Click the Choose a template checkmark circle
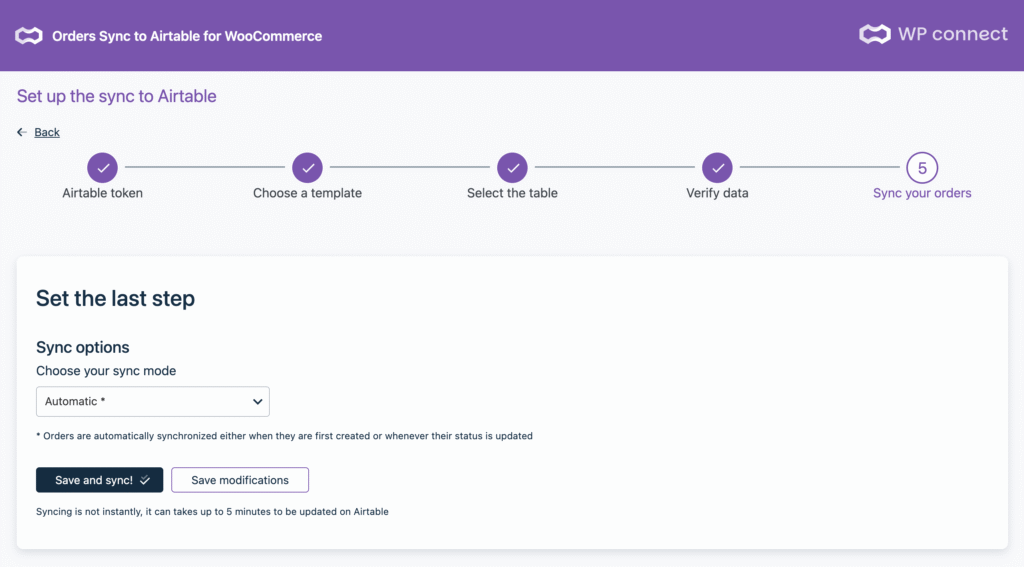1024x567 pixels. (x=307, y=168)
